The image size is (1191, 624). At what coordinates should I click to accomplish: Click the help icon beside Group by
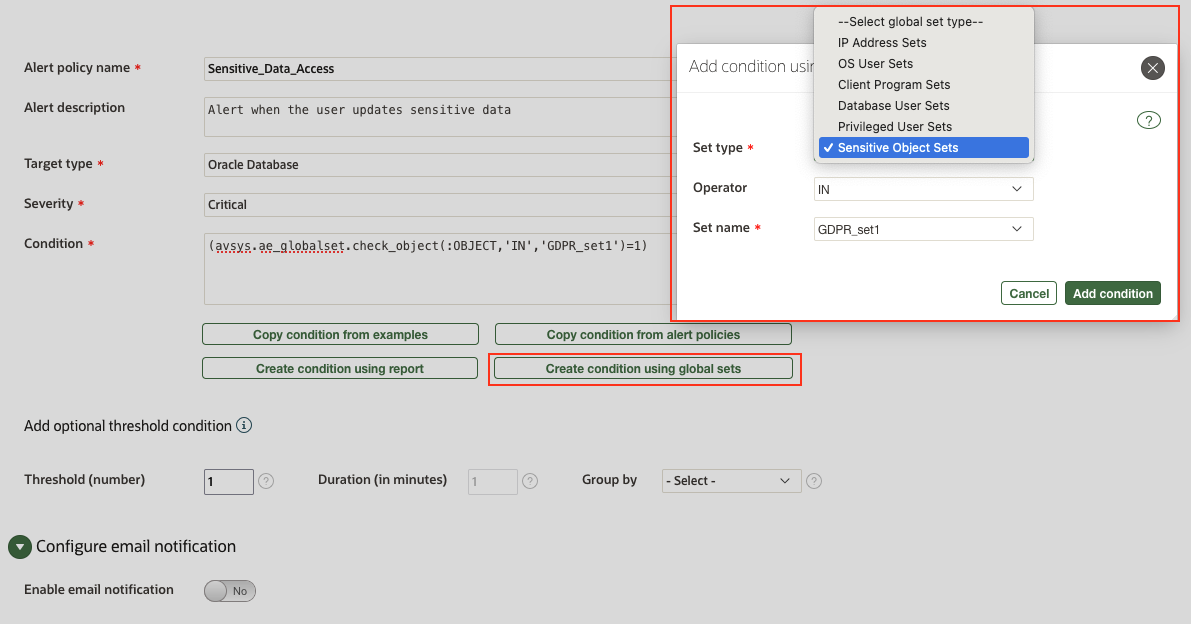tap(813, 481)
